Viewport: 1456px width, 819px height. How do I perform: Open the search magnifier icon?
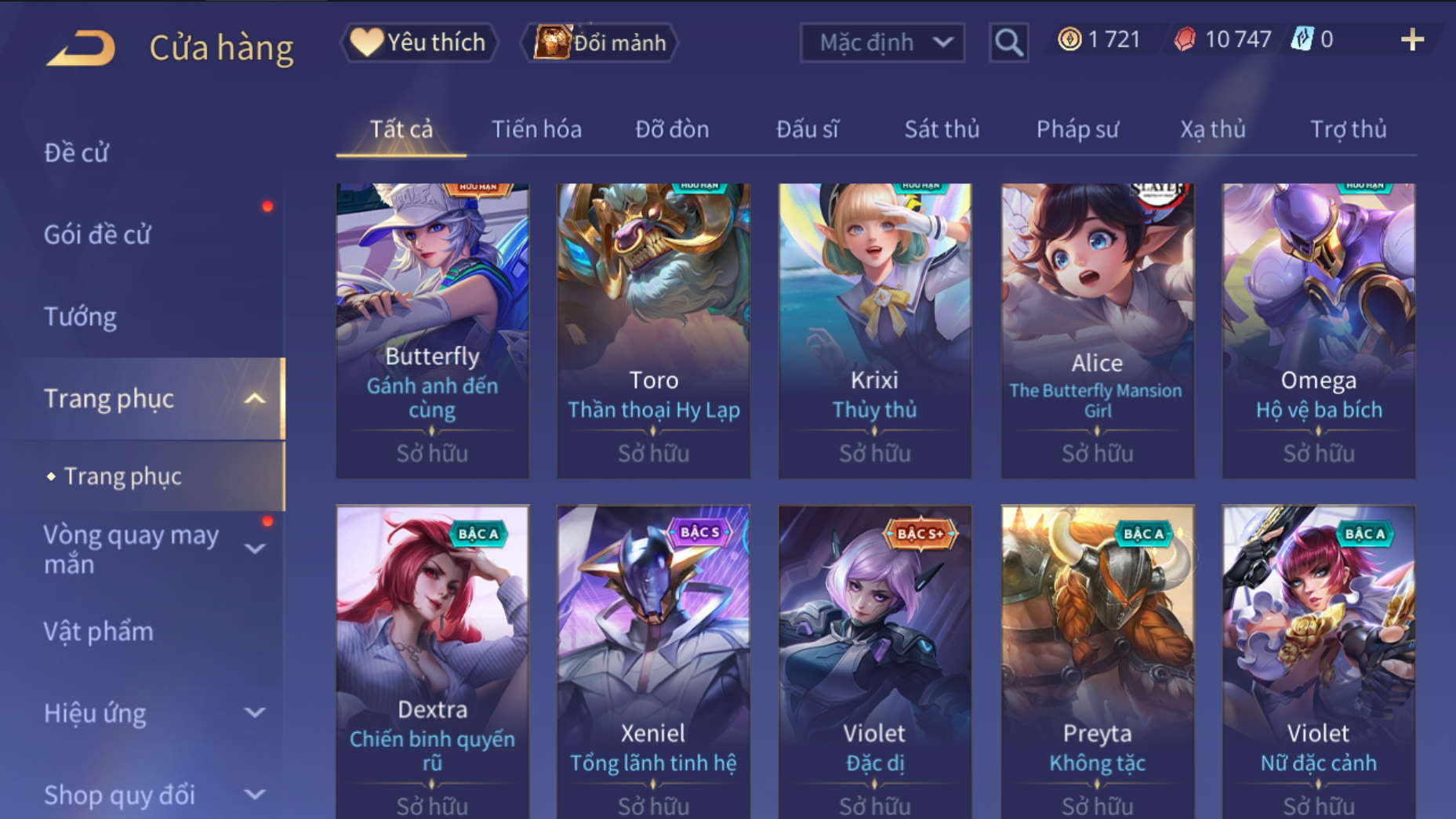1008,42
